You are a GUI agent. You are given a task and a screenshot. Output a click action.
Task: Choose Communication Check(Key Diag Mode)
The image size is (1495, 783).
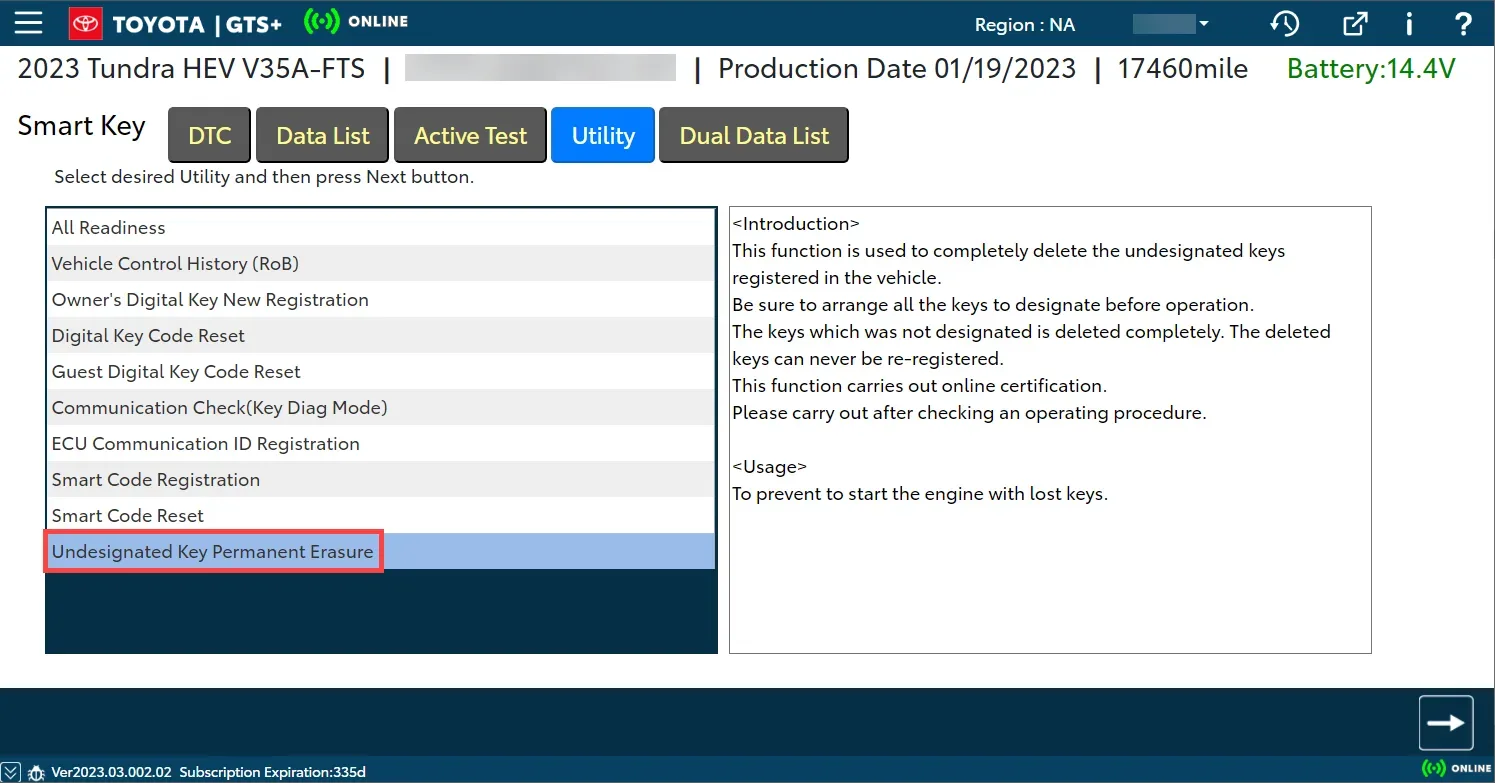point(381,408)
